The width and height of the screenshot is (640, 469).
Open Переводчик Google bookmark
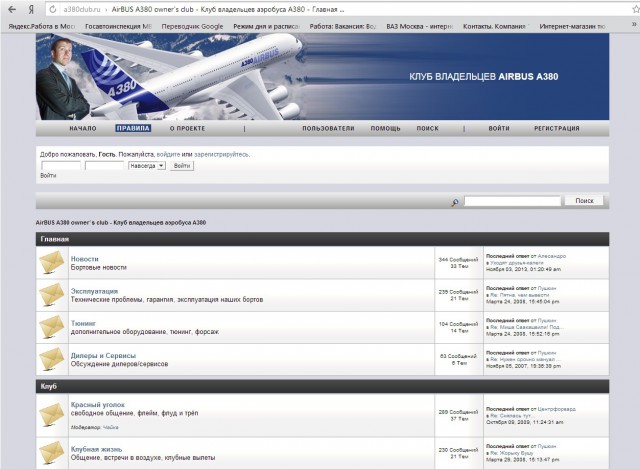pos(192,26)
